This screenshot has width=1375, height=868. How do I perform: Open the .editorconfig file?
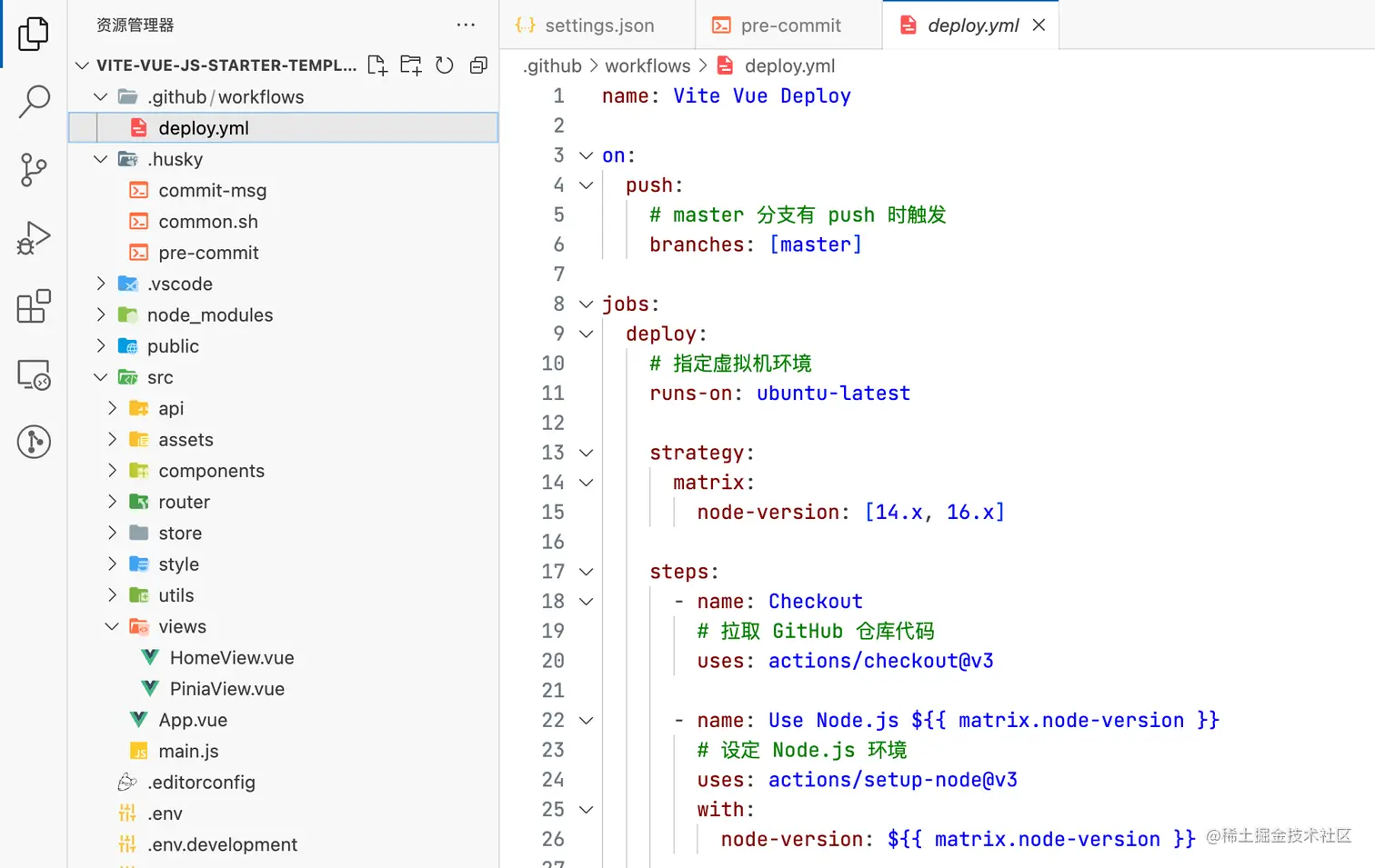coord(283,783)
